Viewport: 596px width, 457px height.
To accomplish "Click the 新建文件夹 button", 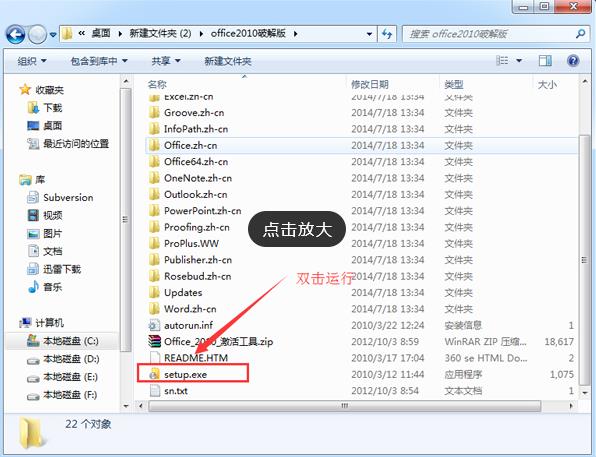I will [x=228, y=61].
